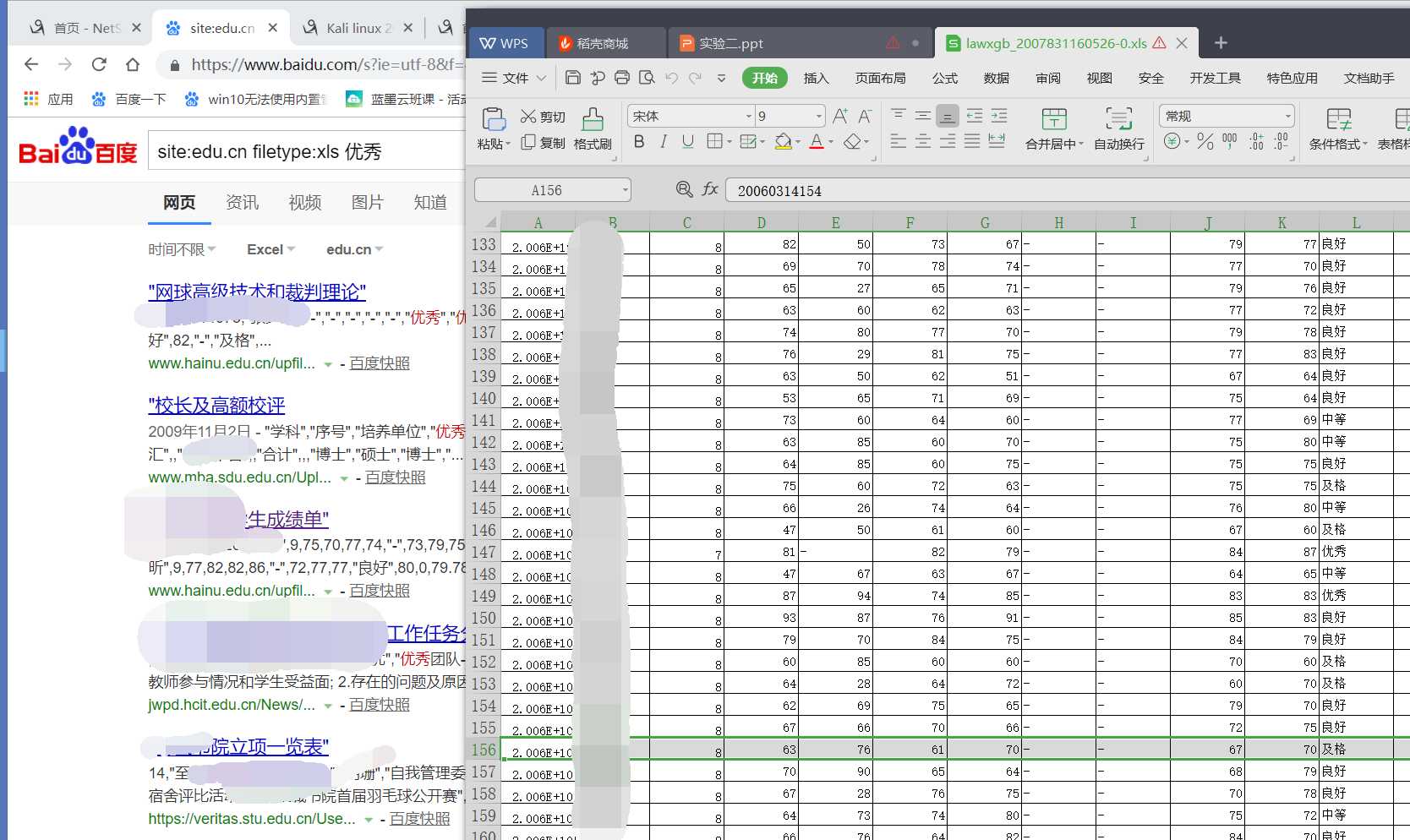Switch to the 数据 (Data) ribbon tab
1410x840 pixels.
(x=997, y=78)
